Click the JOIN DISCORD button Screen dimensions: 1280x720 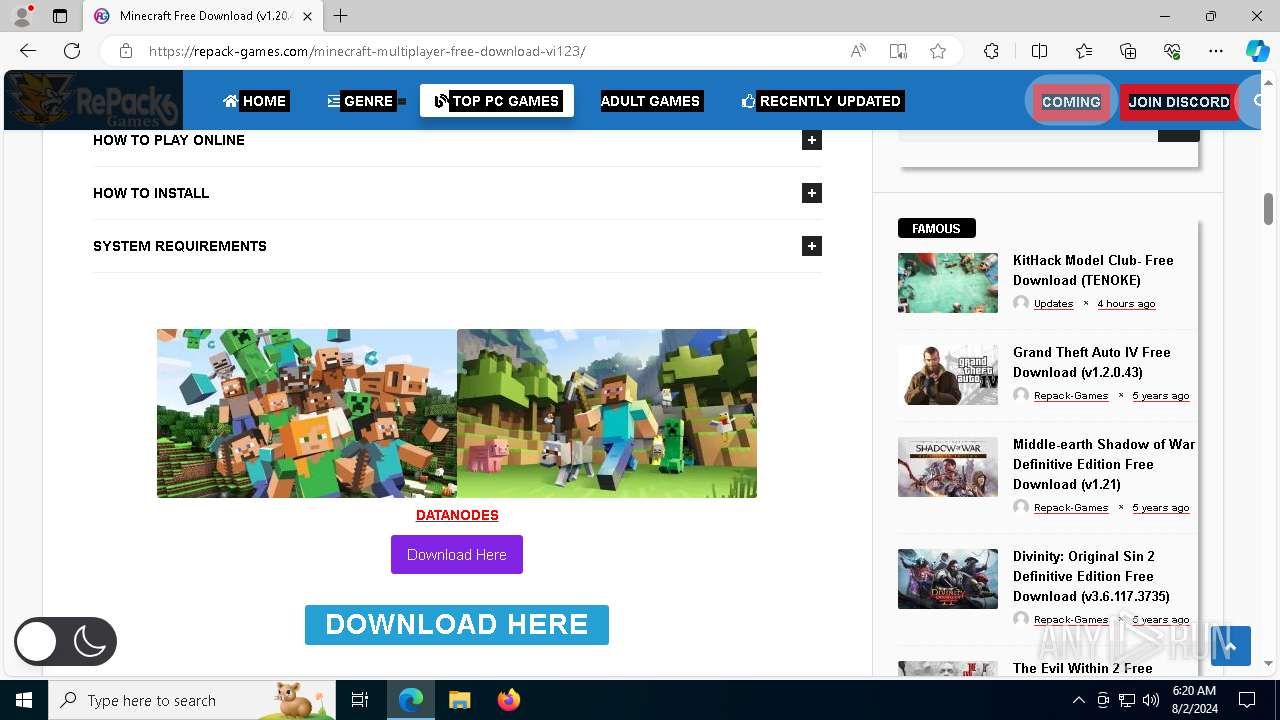pos(1179,102)
